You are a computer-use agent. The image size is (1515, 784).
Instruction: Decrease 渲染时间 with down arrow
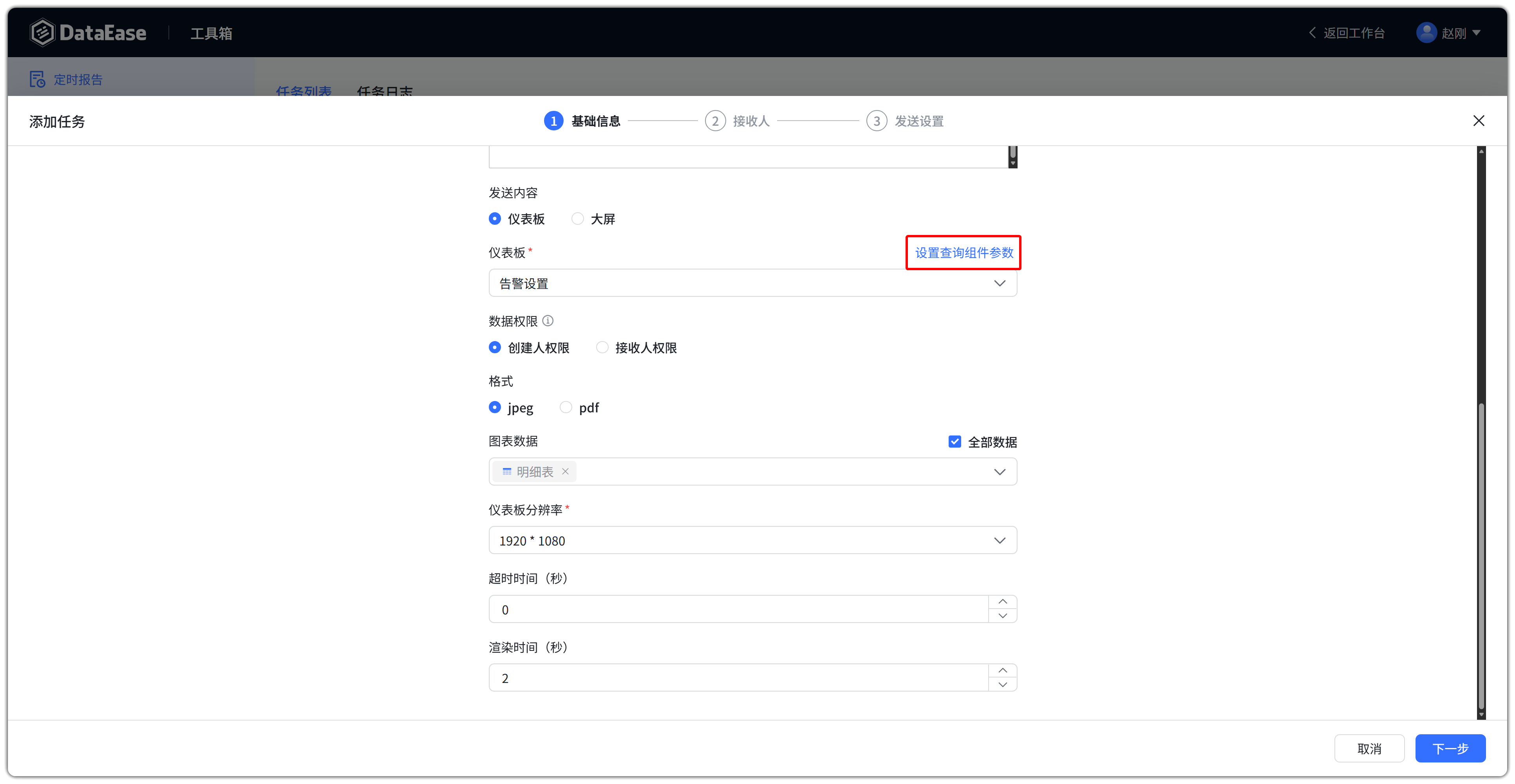pos(1003,685)
